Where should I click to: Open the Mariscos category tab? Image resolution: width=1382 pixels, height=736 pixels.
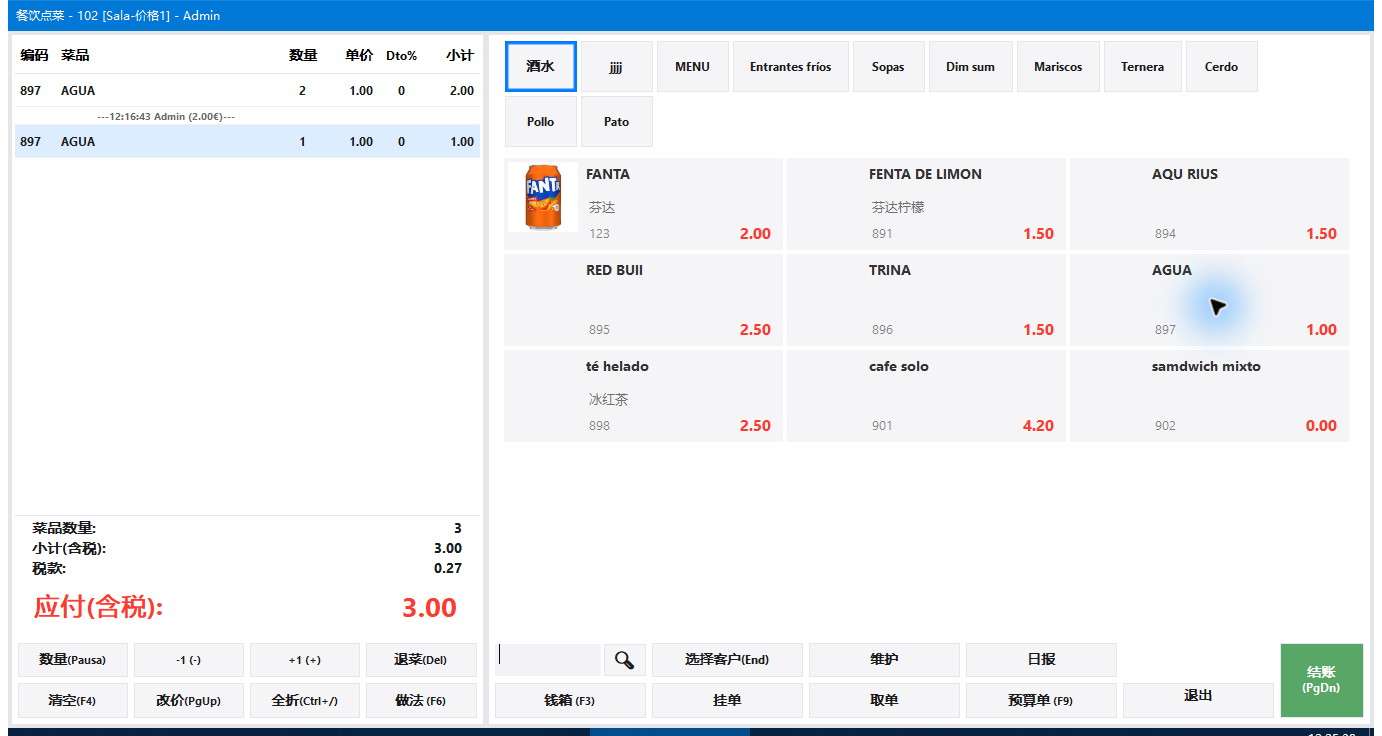pos(1058,67)
